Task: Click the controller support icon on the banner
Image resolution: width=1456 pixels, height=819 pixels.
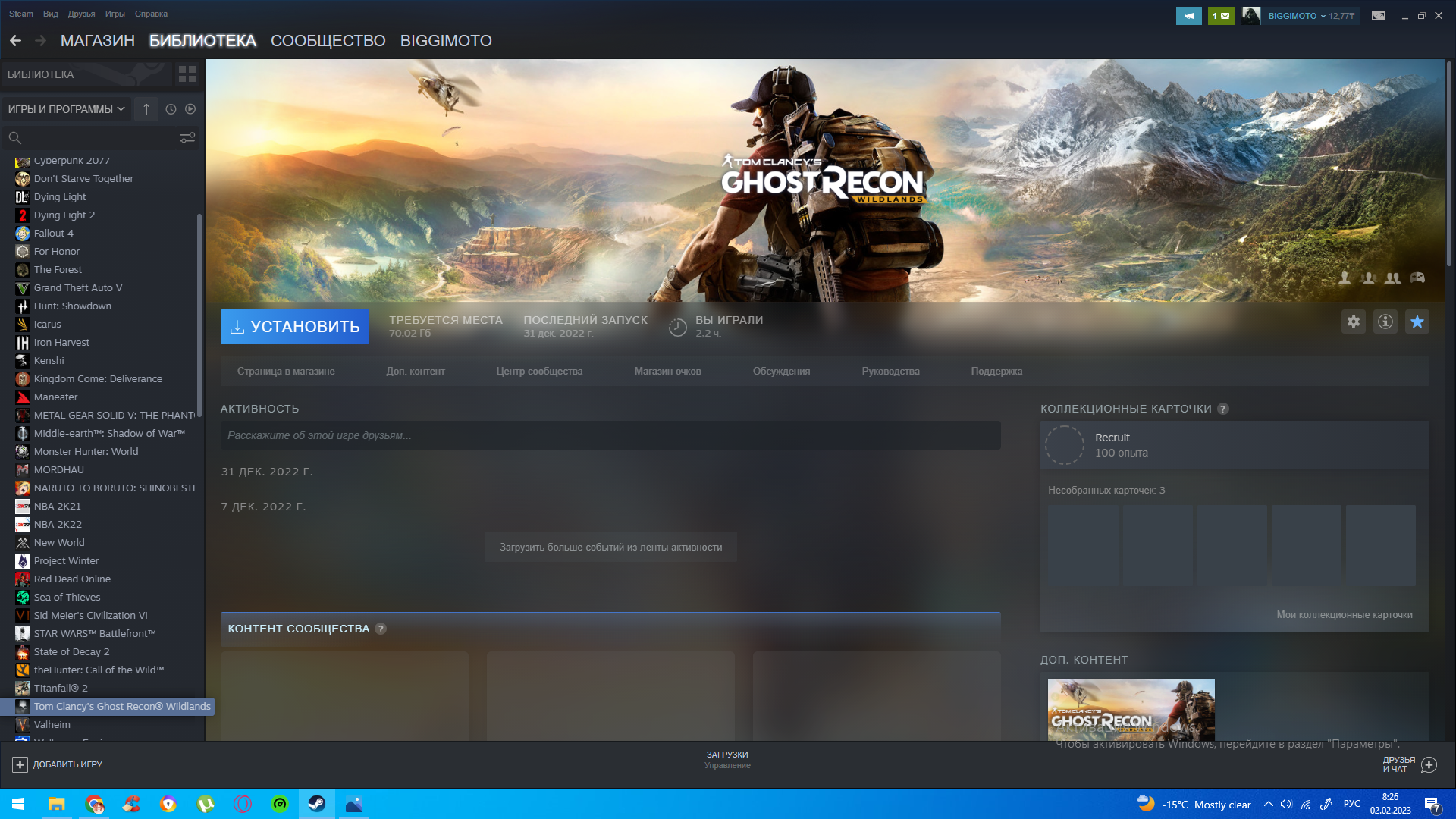Action: click(1417, 278)
